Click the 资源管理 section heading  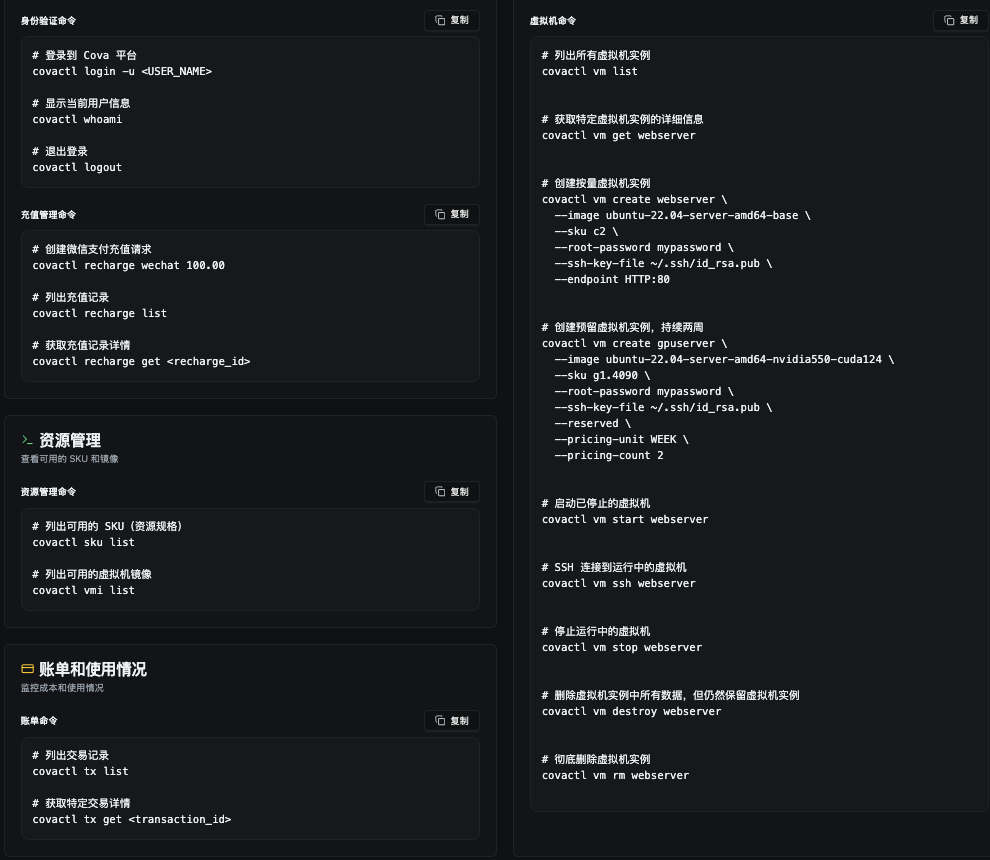[x=70, y=440]
